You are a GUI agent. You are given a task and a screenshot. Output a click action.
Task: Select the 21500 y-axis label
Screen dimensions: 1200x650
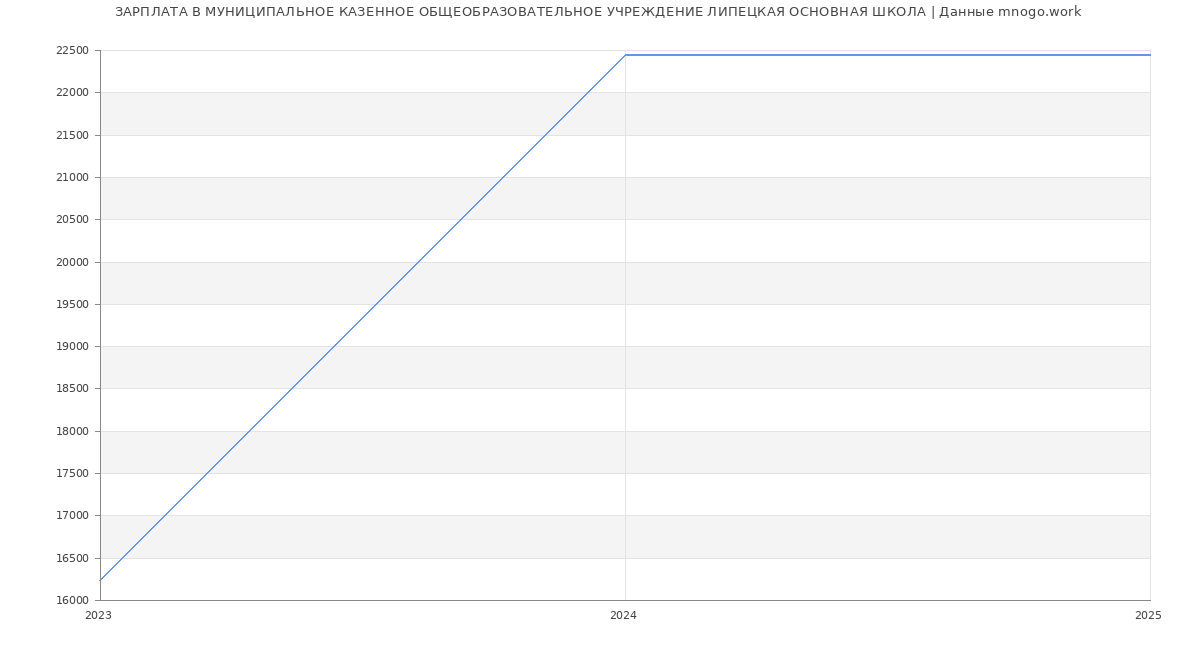72,135
